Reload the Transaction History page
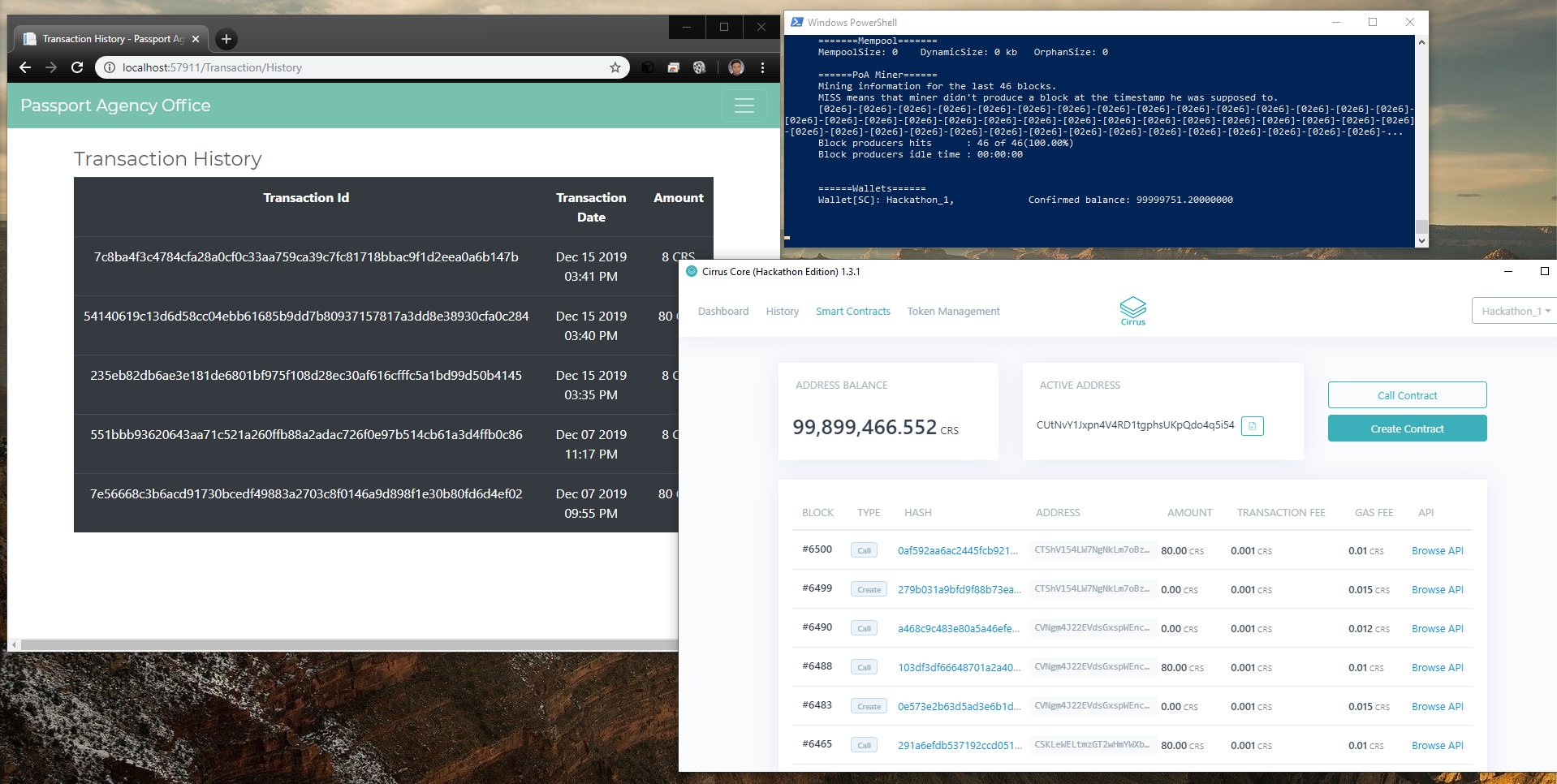 click(x=77, y=67)
